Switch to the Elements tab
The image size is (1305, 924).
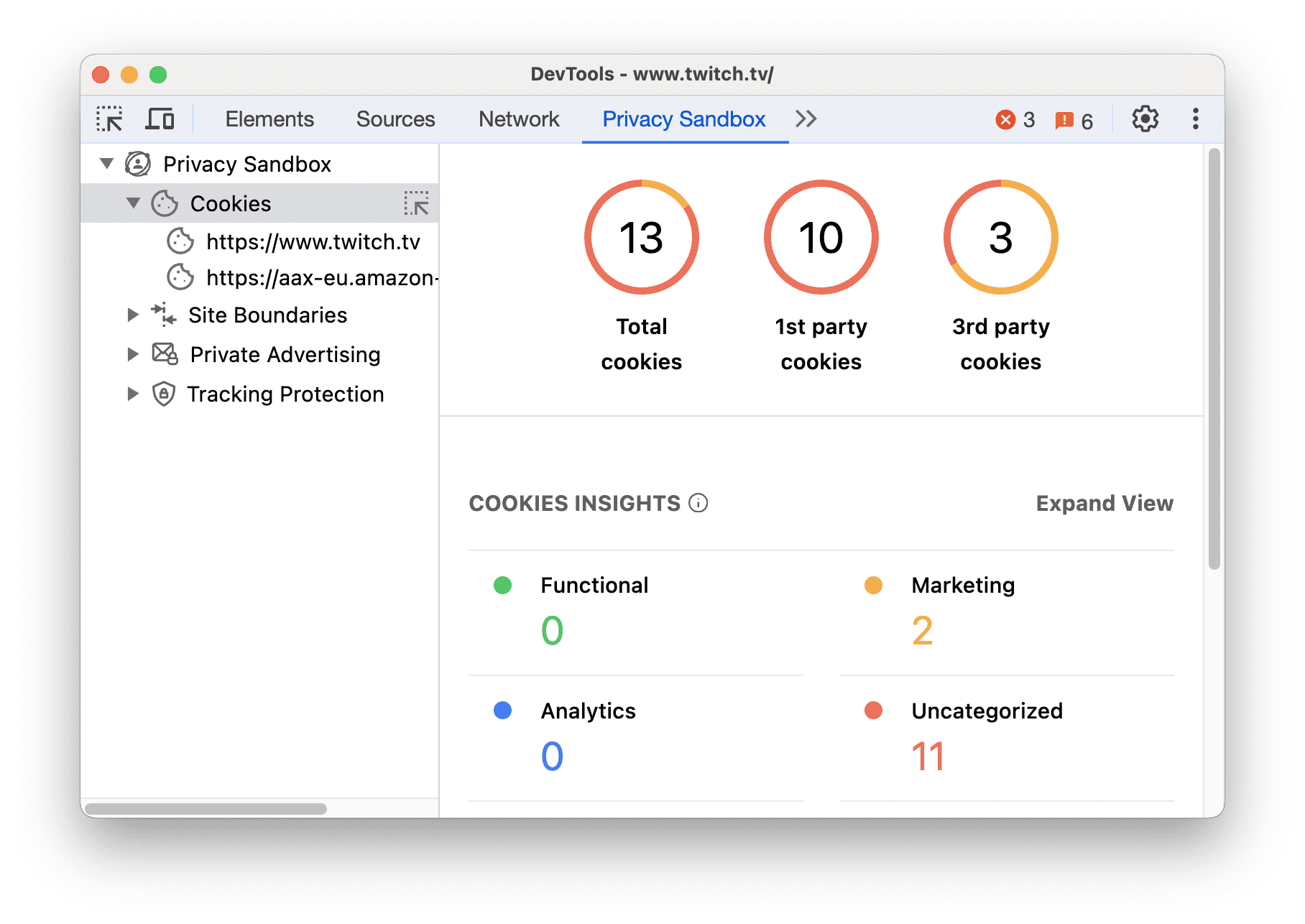(269, 119)
